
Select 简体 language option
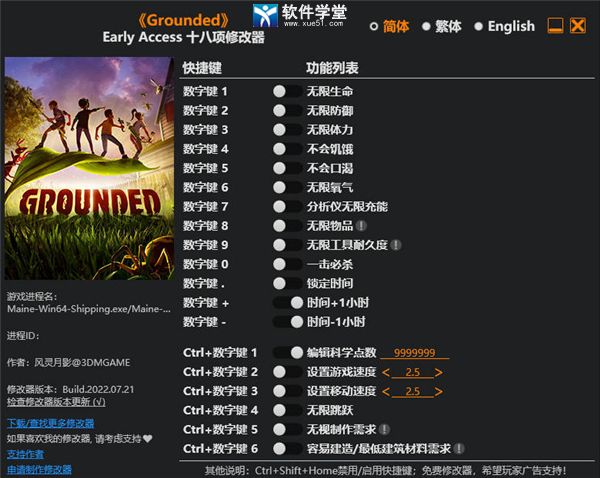390,26
